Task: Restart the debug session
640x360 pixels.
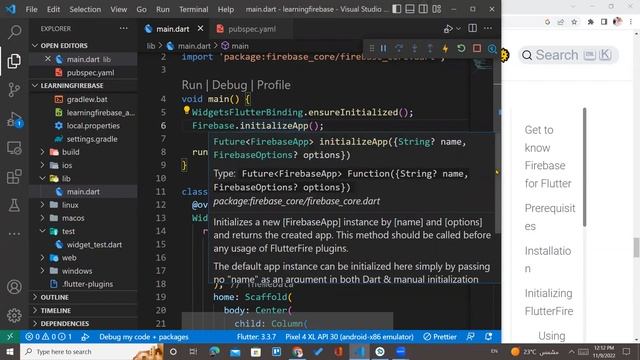Action: pos(461,49)
